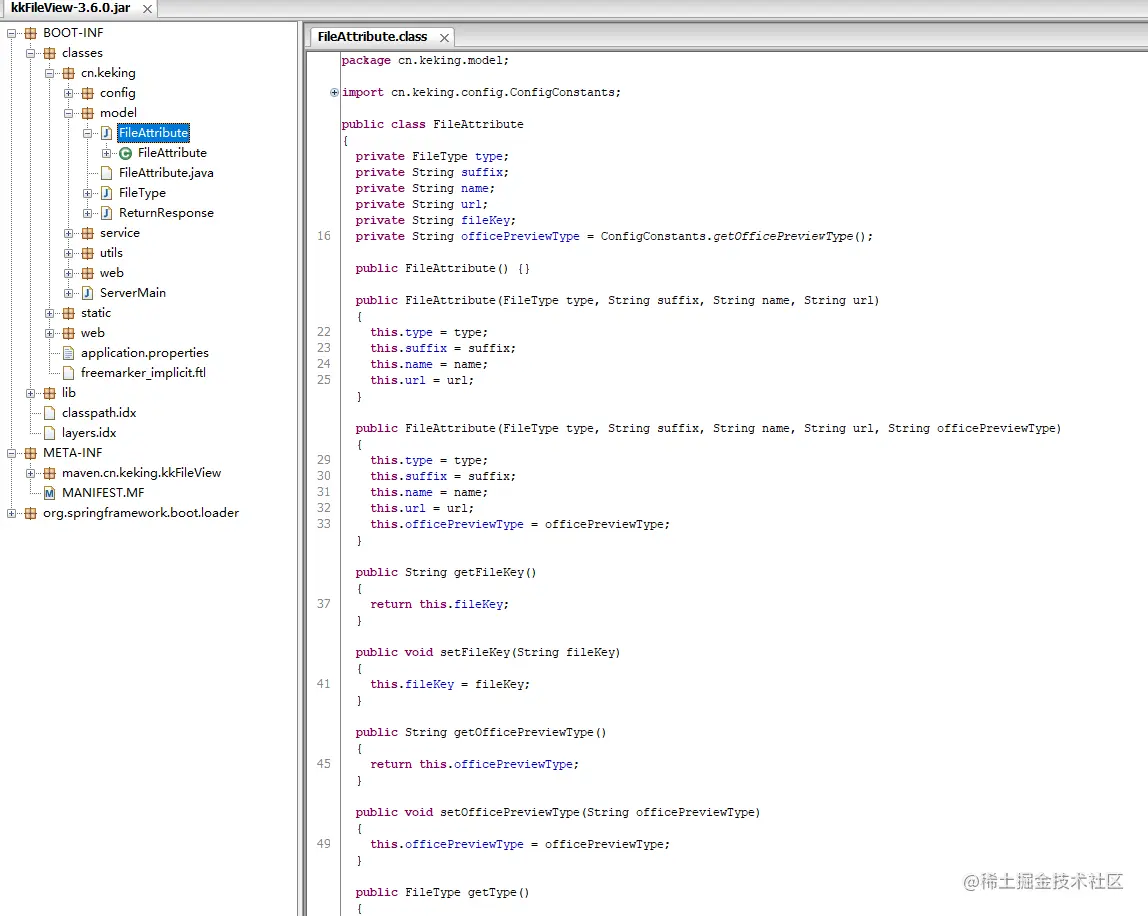Click the classes package icon
This screenshot has width=1148, height=916.
(x=50, y=53)
